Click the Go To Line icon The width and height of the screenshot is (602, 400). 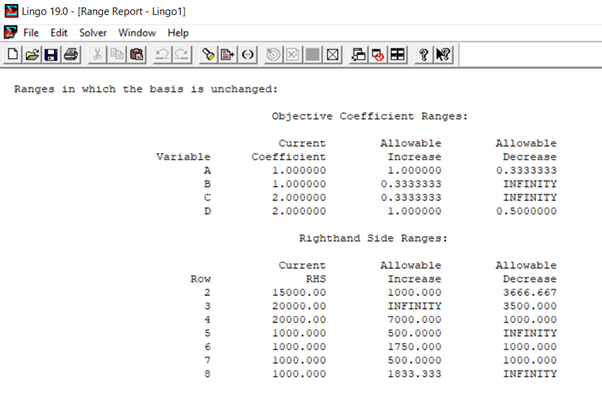[x=228, y=55]
